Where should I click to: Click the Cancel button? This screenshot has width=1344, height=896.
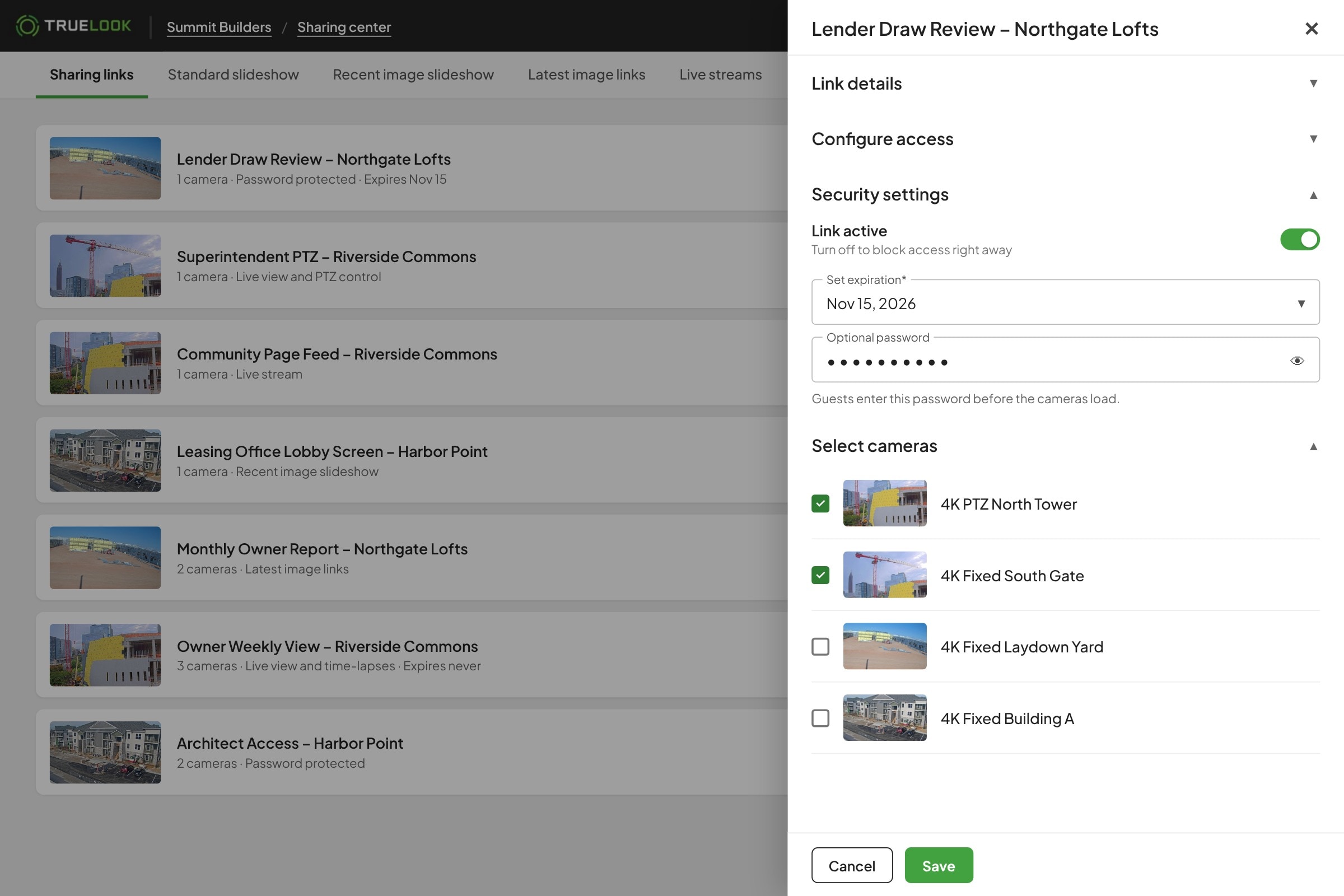click(x=851, y=865)
